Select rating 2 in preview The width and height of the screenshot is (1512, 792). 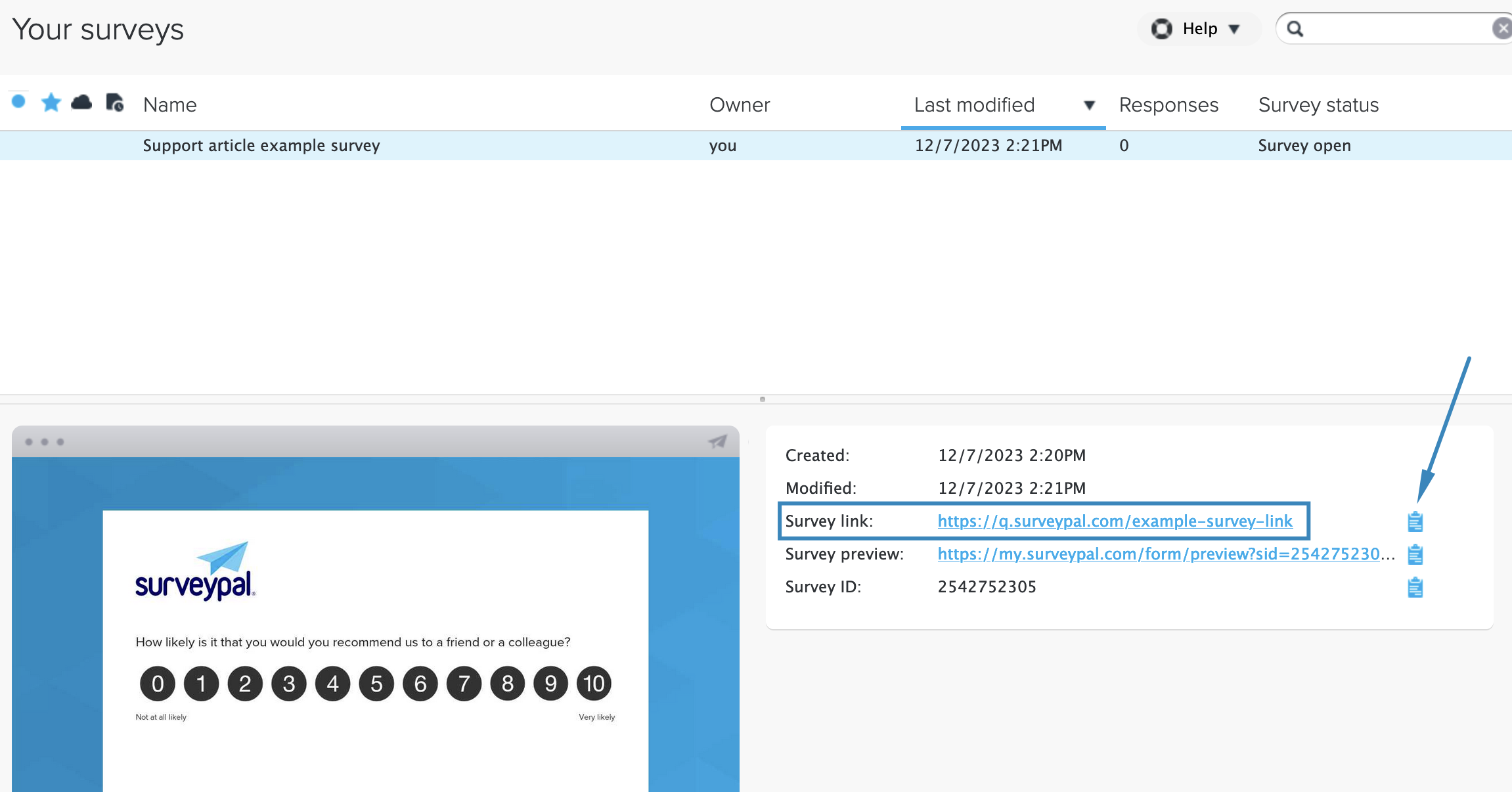click(x=245, y=684)
